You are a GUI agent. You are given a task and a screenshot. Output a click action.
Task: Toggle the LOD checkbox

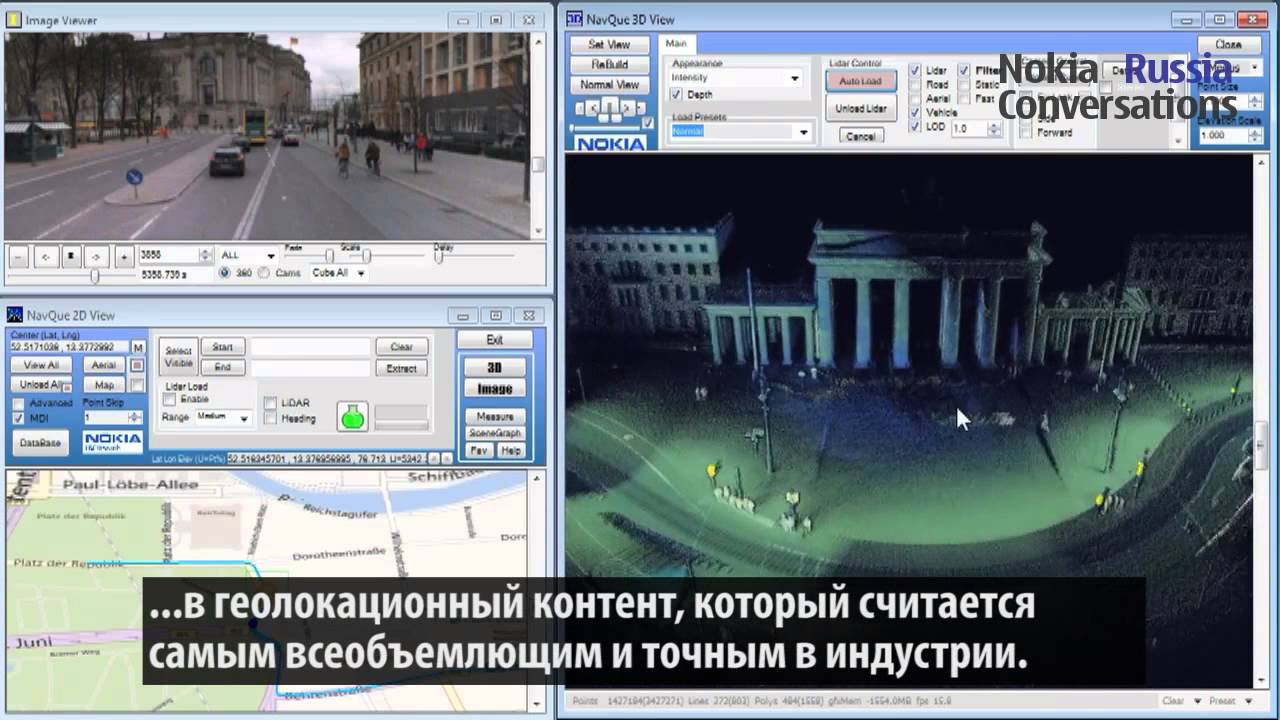915,127
